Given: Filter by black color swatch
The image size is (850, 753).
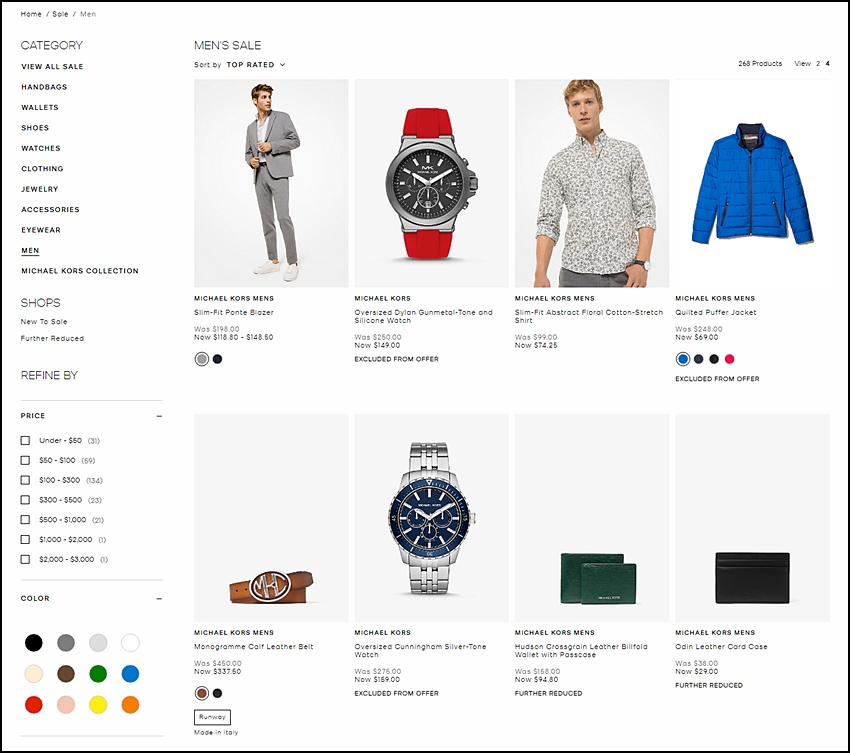Looking at the screenshot, I should pyautogui.click(x=34, y=643).
